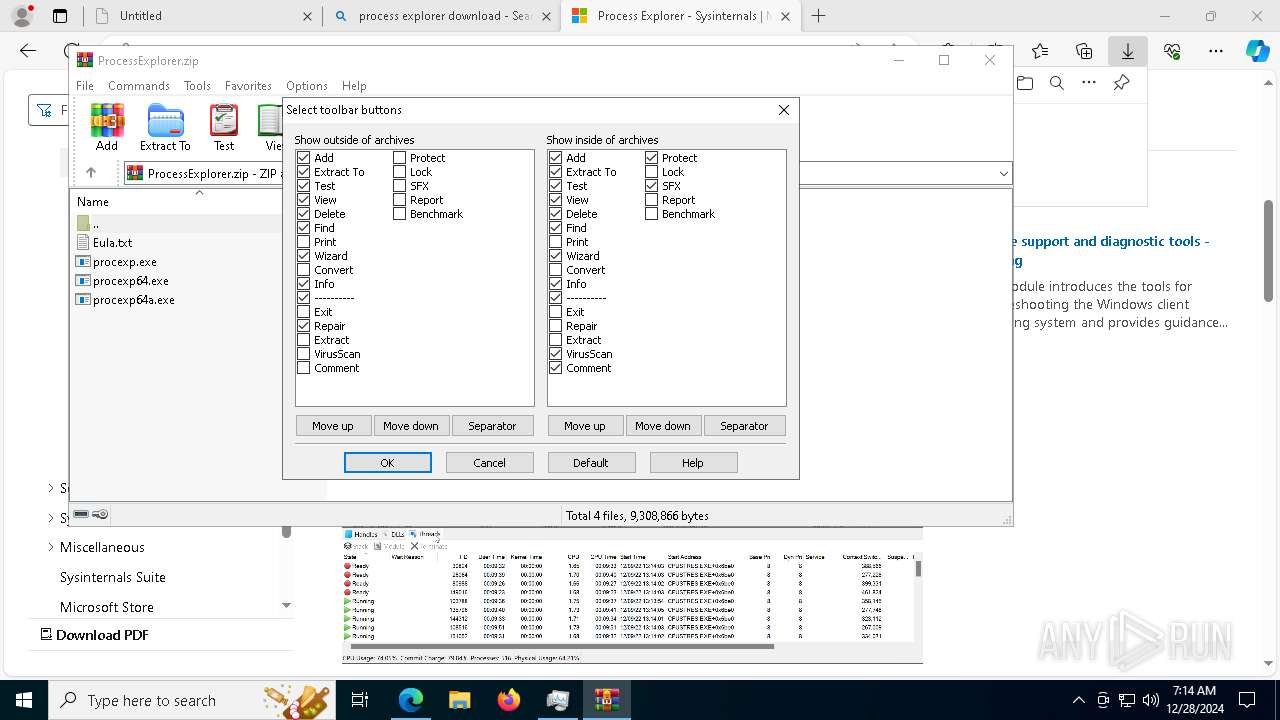The height and width of the screenshot is (720, 1280).
Task: Open WinRAR Commands menu
Action: click(x=139, y=86)
